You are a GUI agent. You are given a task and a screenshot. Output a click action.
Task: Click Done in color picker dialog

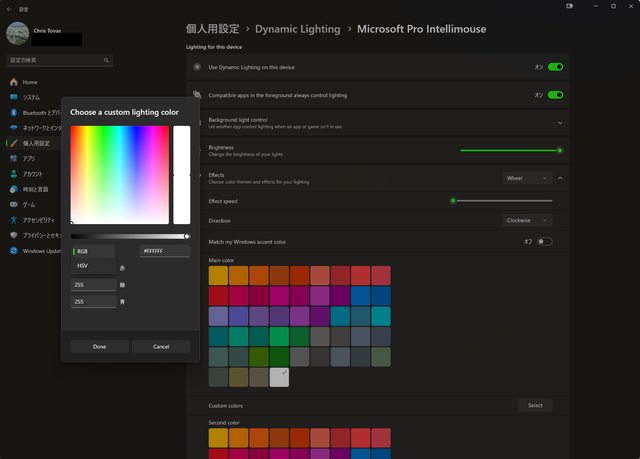[x=99, y=347]
